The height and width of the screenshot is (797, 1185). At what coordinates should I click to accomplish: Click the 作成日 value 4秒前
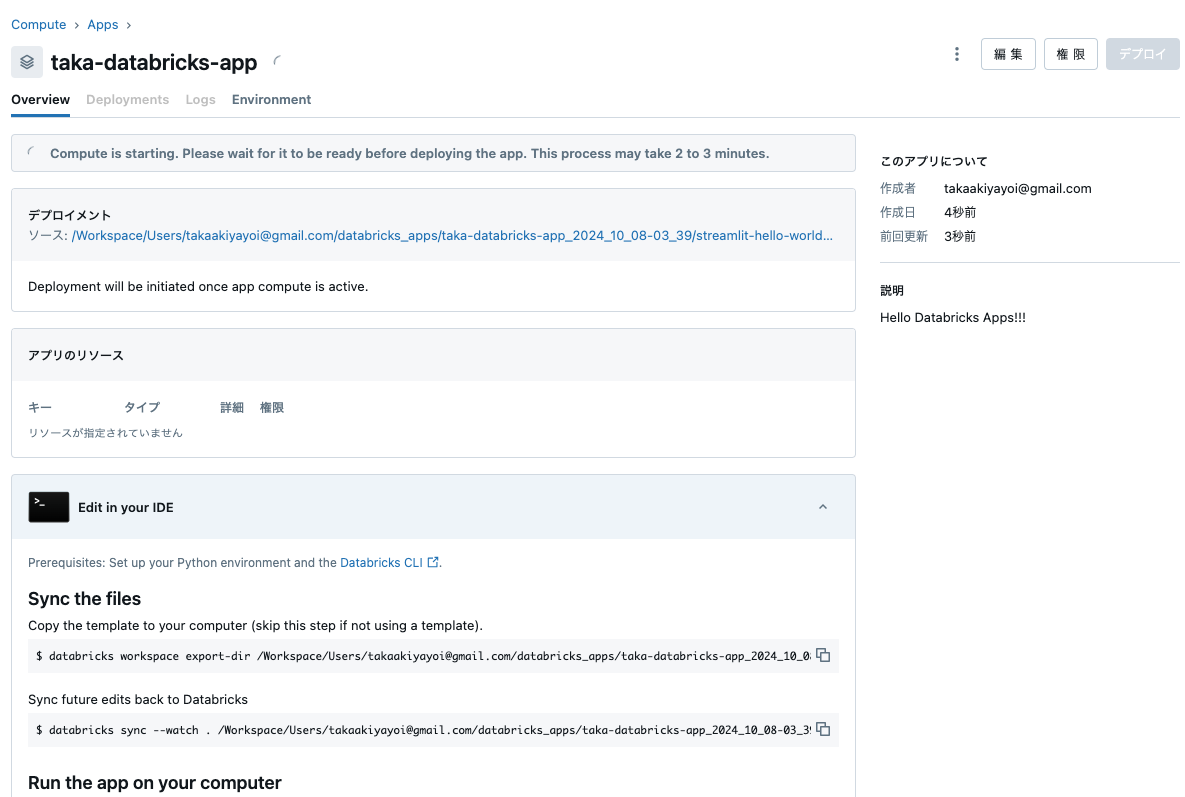point(960,212)
